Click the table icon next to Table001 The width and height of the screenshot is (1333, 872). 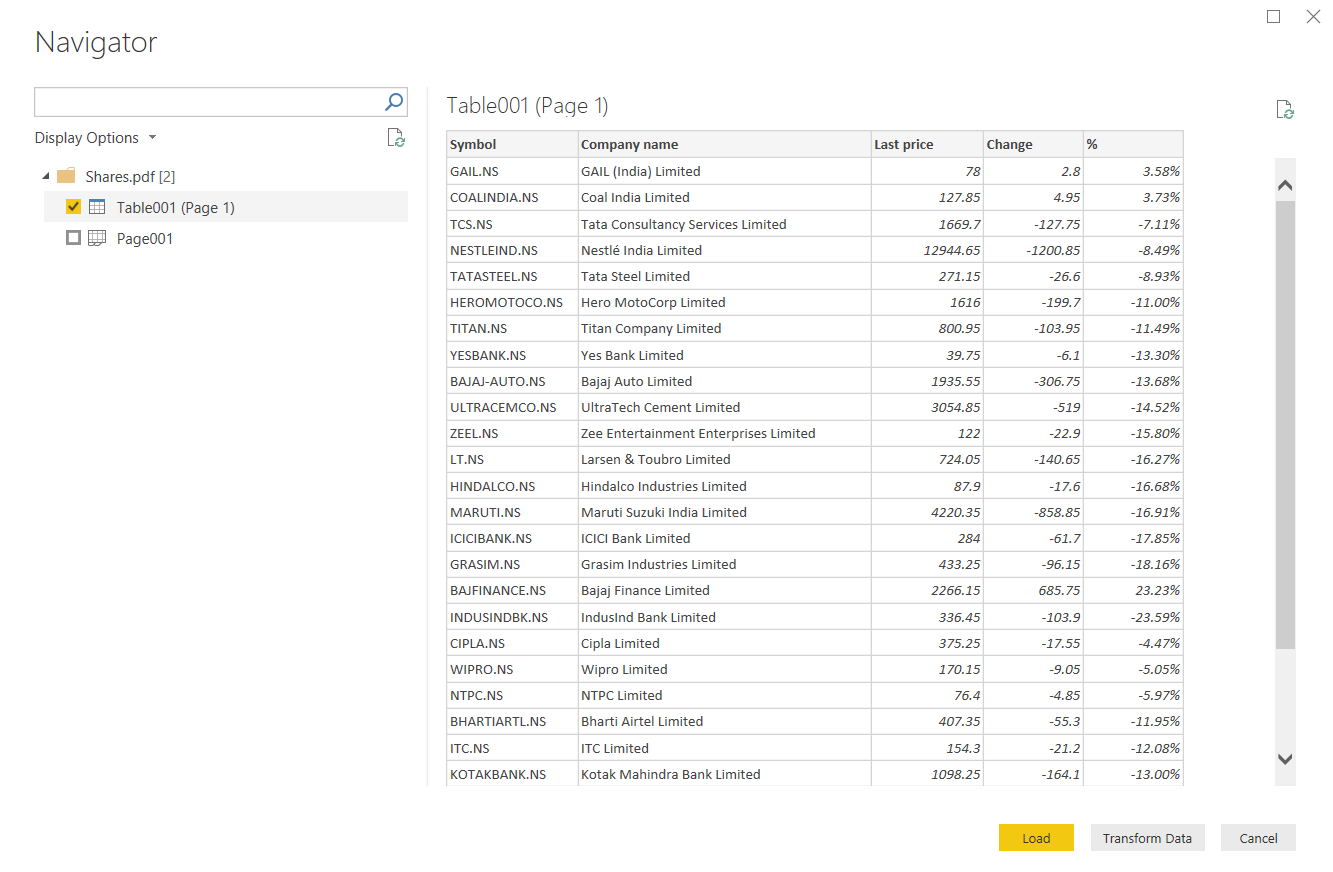97,207
